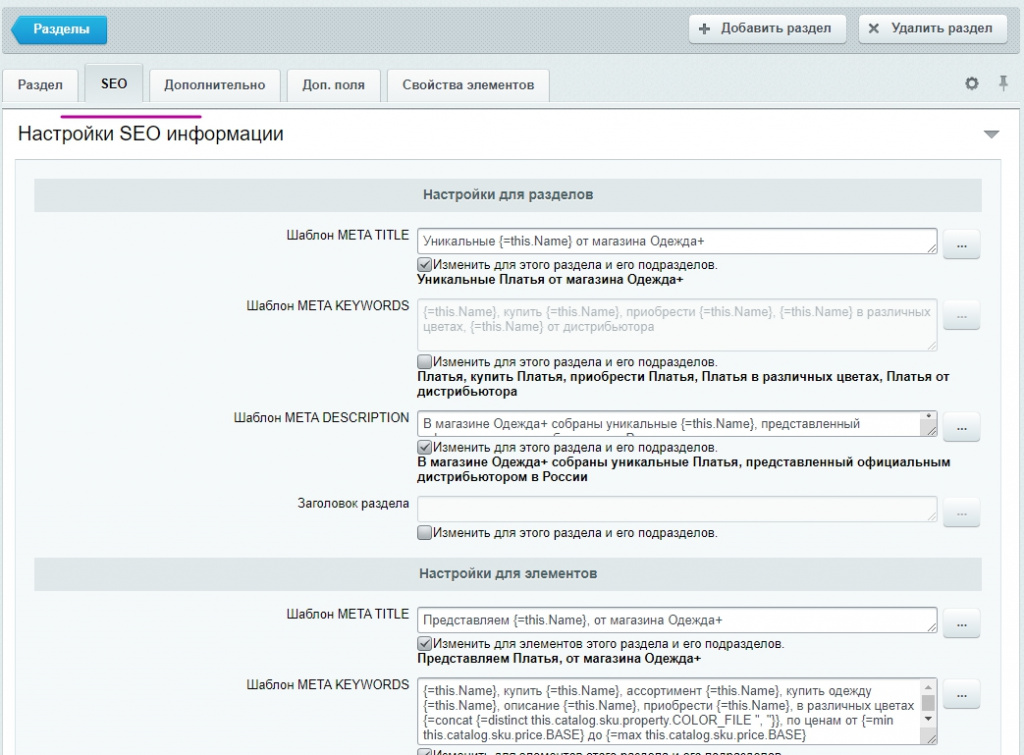
Task: Click the gear settings icon beside the tabs
Action: (x=972, y=84)
